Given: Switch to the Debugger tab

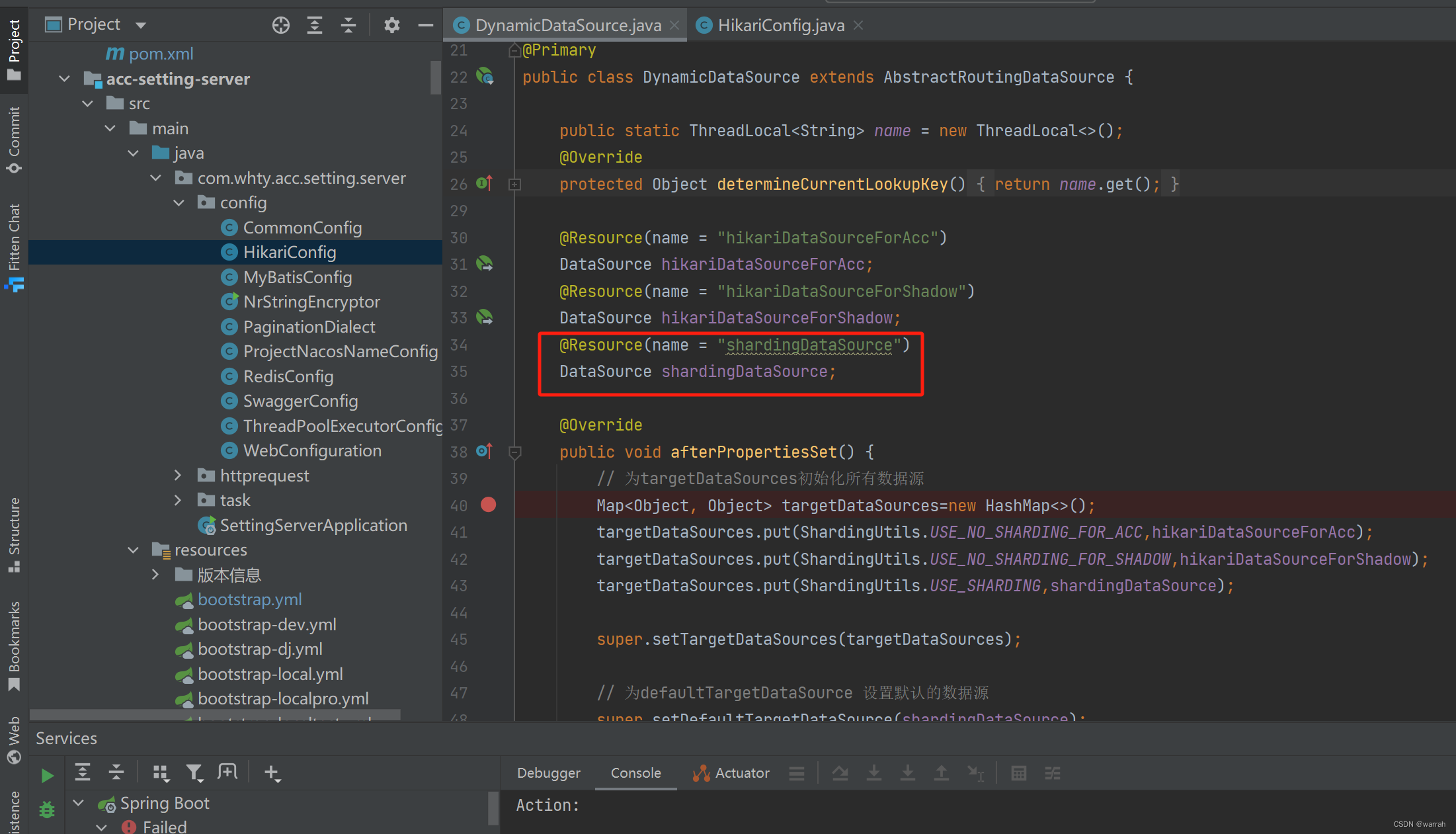Looking at the screenshot, I should (x=548, y=772).
